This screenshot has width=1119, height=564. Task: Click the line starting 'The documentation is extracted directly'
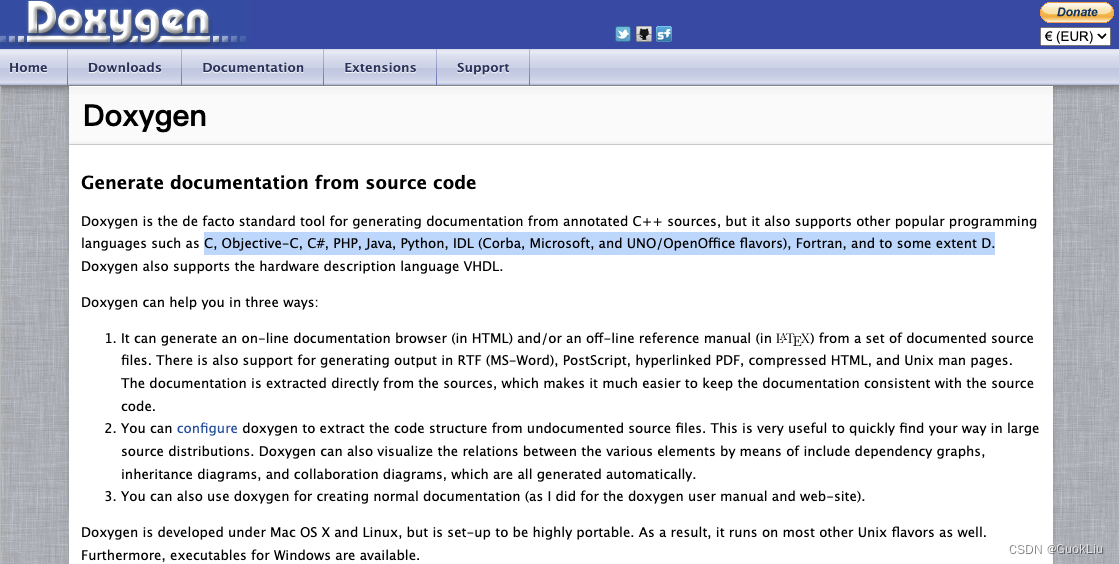pos(577,383)
